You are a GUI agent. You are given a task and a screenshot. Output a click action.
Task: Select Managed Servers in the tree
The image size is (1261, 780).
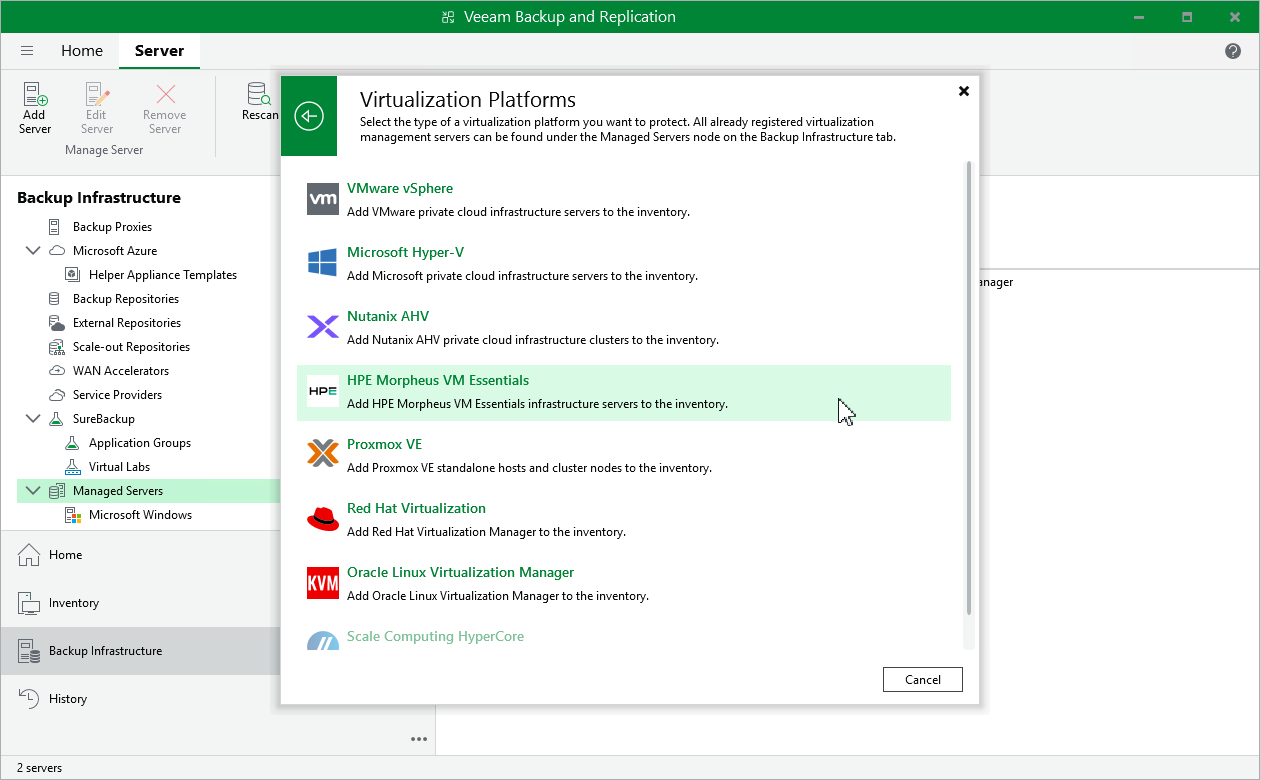(x=118, y=491)
